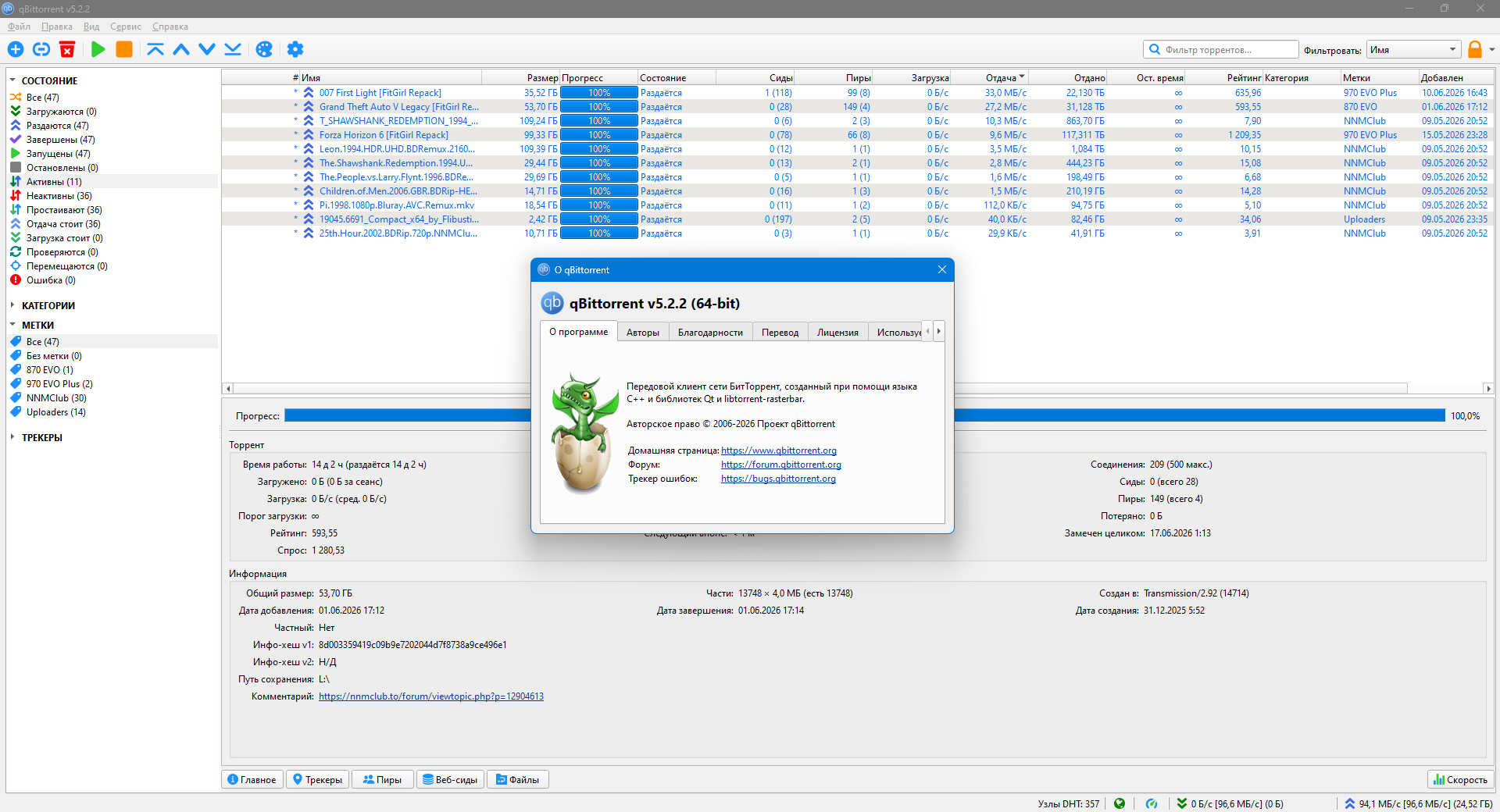Open settings with the gear icon
1500x812 pixels.
(295, 49)
